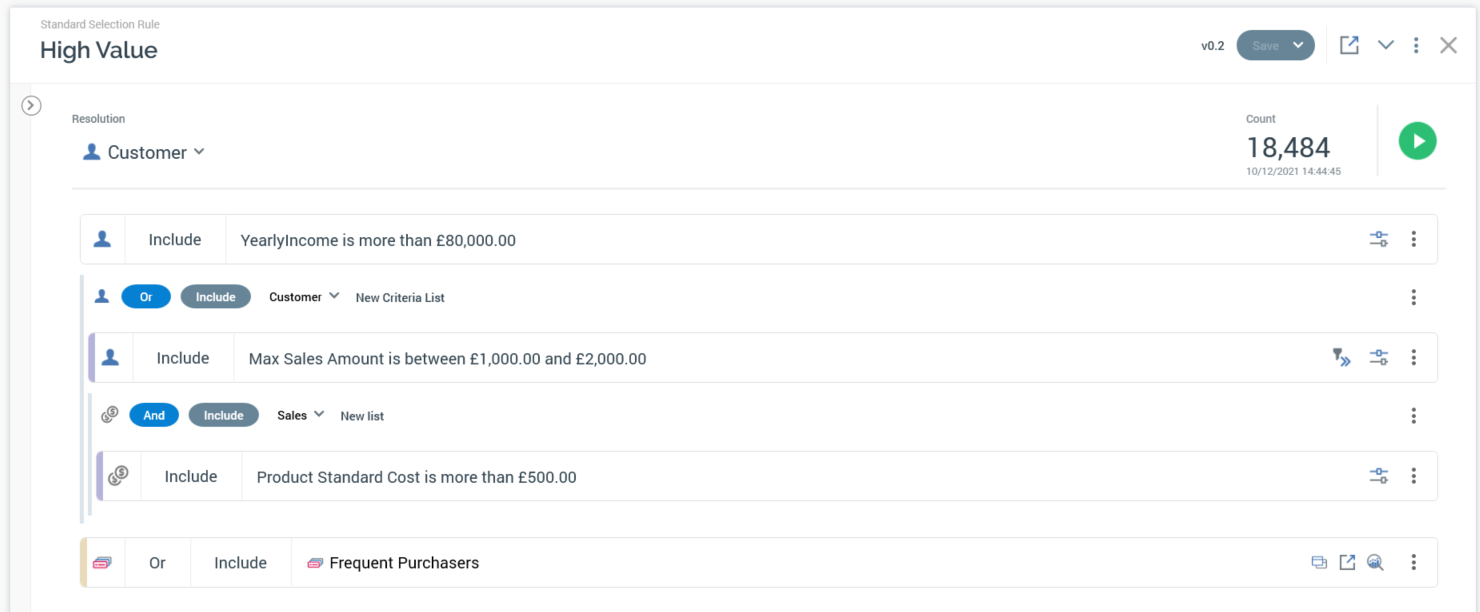
Task: Click the audience icon on Frequent Purchasers row
Action: [x=1319, y=562]
